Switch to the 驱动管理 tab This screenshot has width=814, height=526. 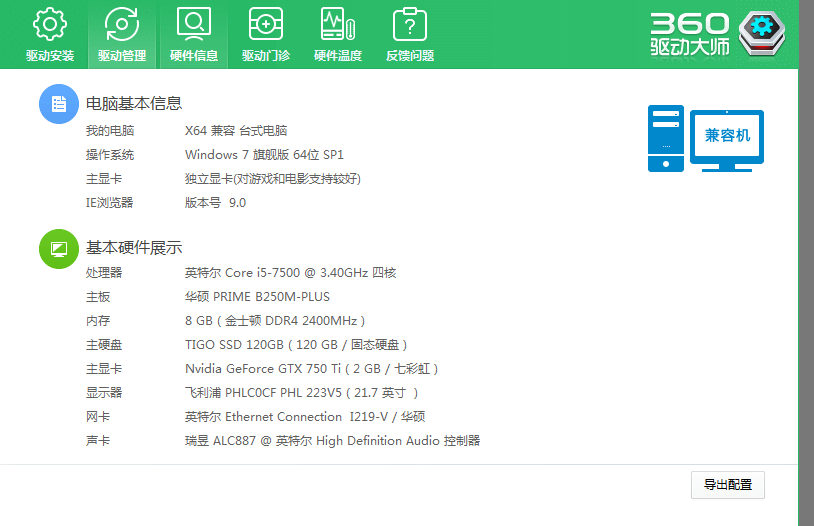pyautogui.click(x=122, y=34)
